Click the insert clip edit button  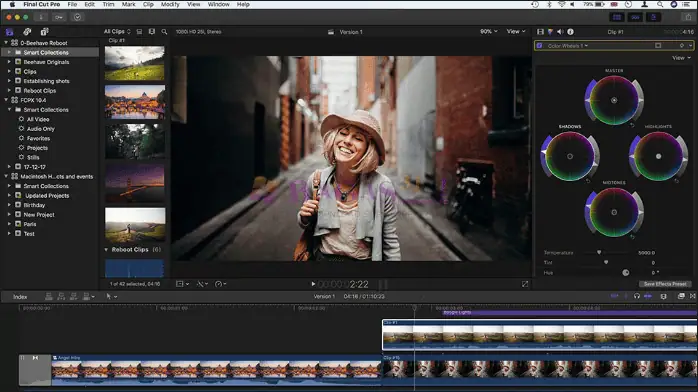pyautogui.click(x=61, y=296)
